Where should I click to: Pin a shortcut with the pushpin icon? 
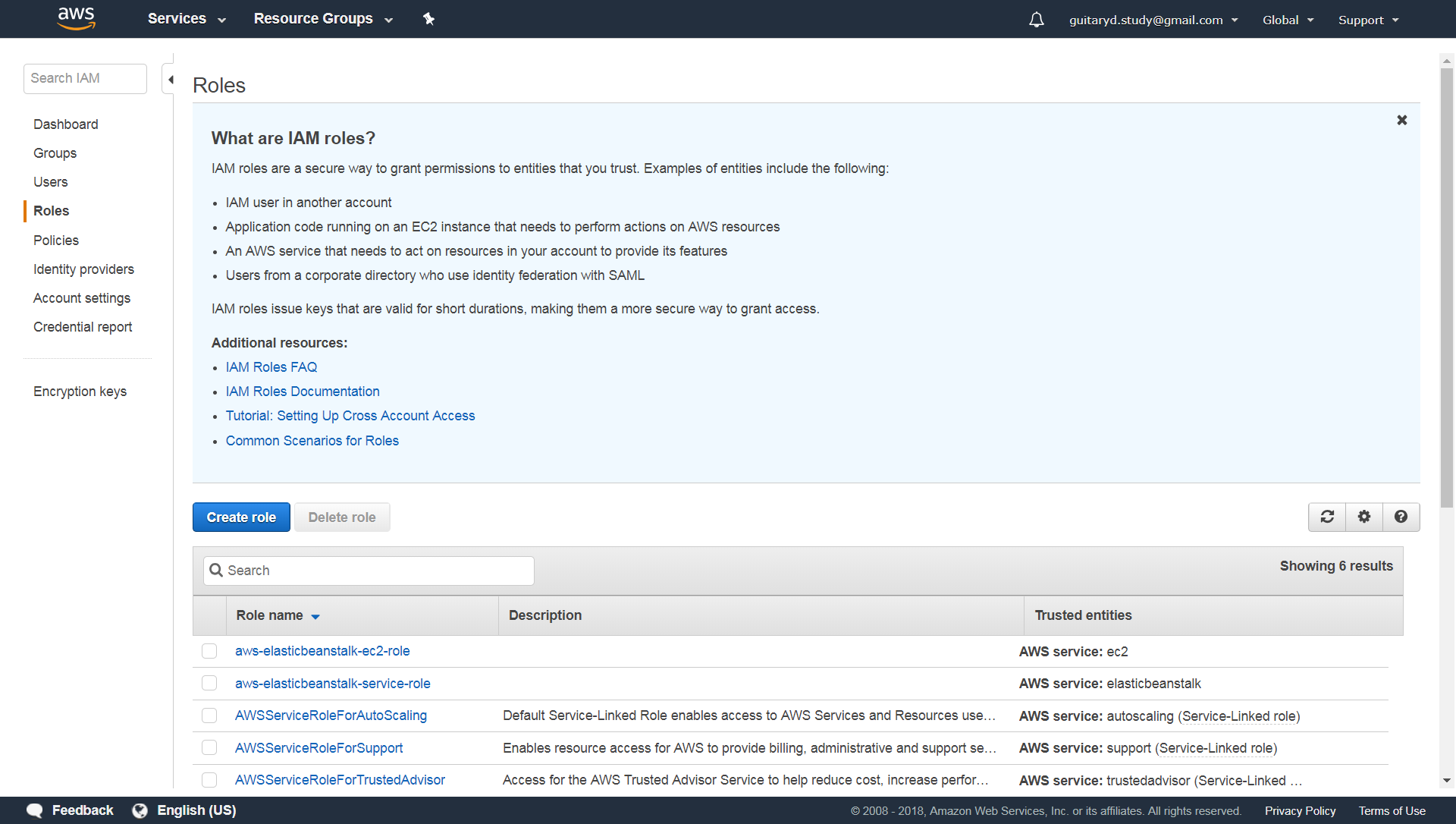(x=428, y=19)
